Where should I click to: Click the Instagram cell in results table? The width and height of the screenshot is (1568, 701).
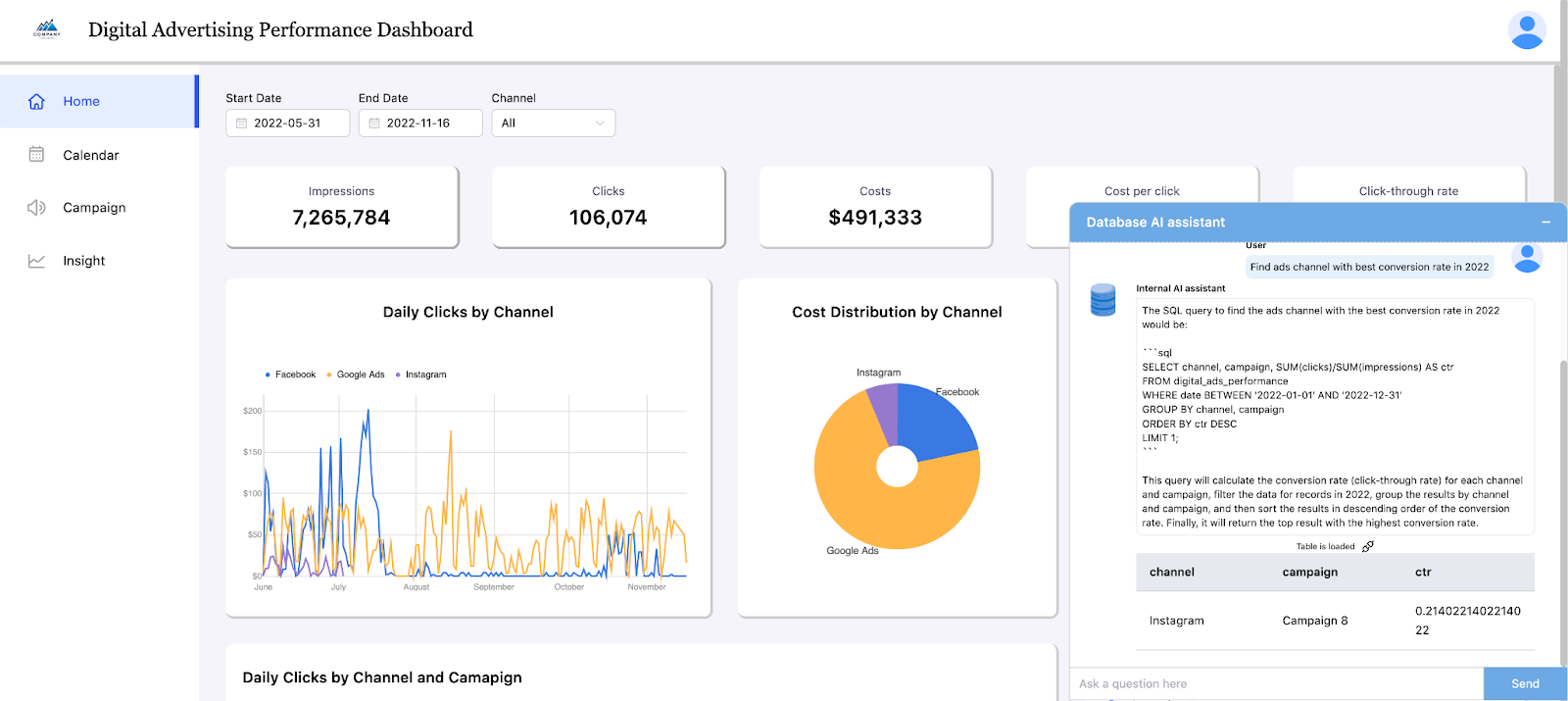[x=1176, y=621]
